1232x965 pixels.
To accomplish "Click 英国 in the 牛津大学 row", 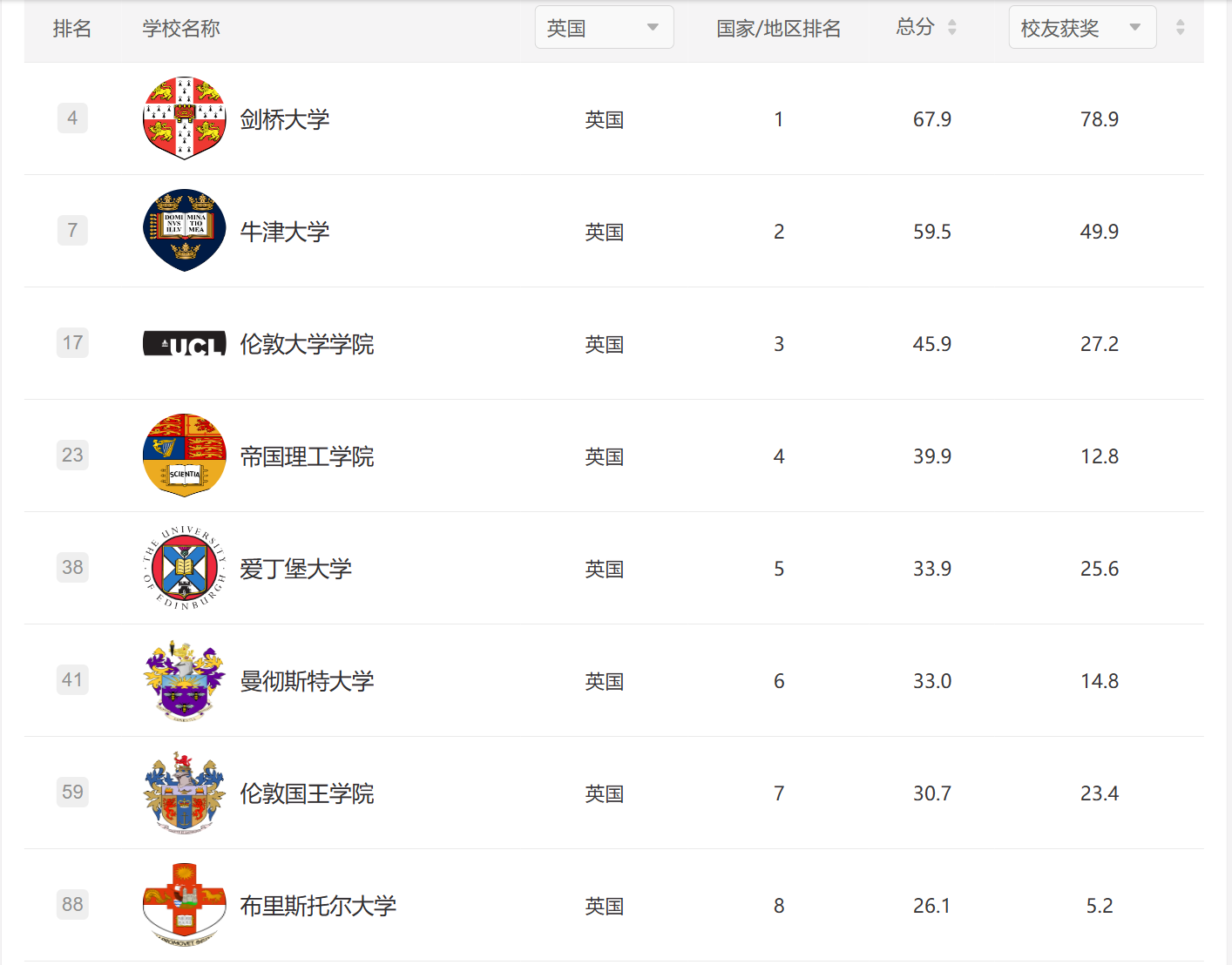I will tap(605, 232).
